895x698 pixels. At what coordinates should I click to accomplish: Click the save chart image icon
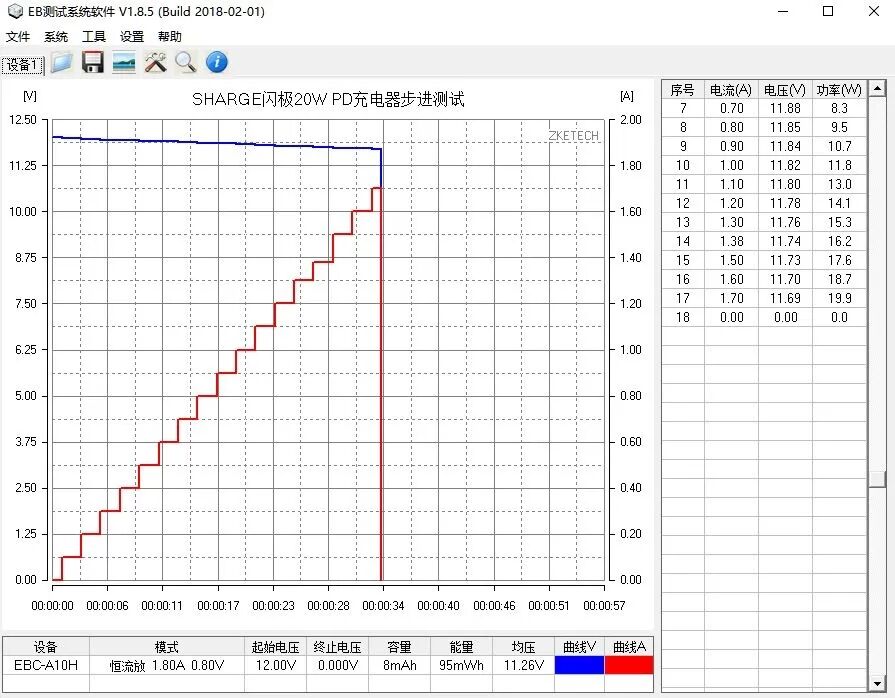click(124, 62)
